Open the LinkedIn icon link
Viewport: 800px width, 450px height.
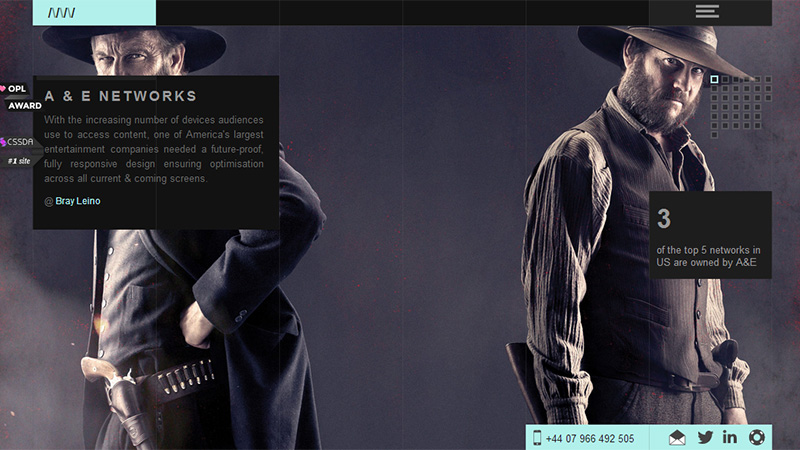tap(730, 437)
